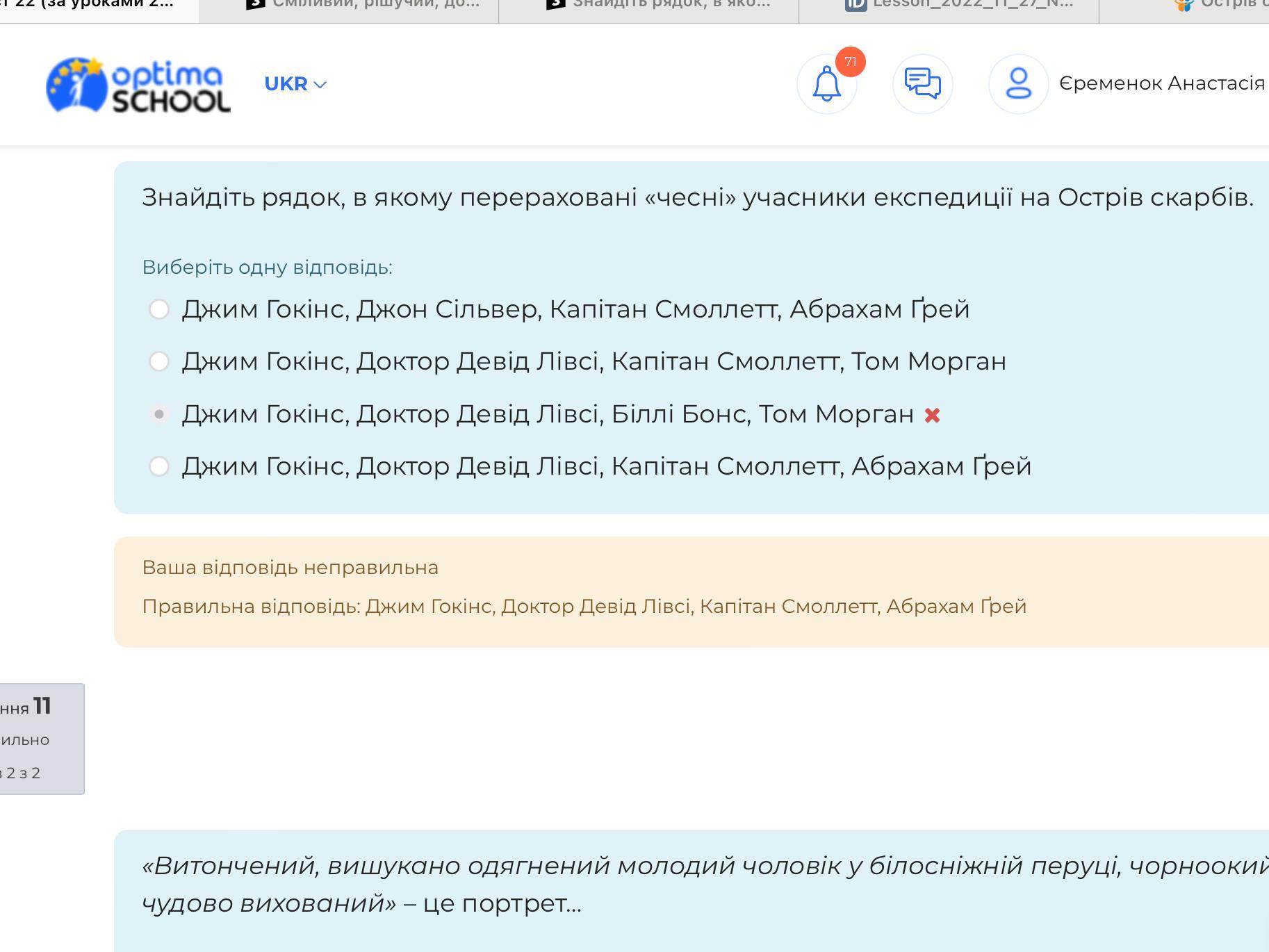The image size is (1269, 952).
Task: Switch to the 'Сміливий, рішучий' browser tab
Action: (375, 4)
